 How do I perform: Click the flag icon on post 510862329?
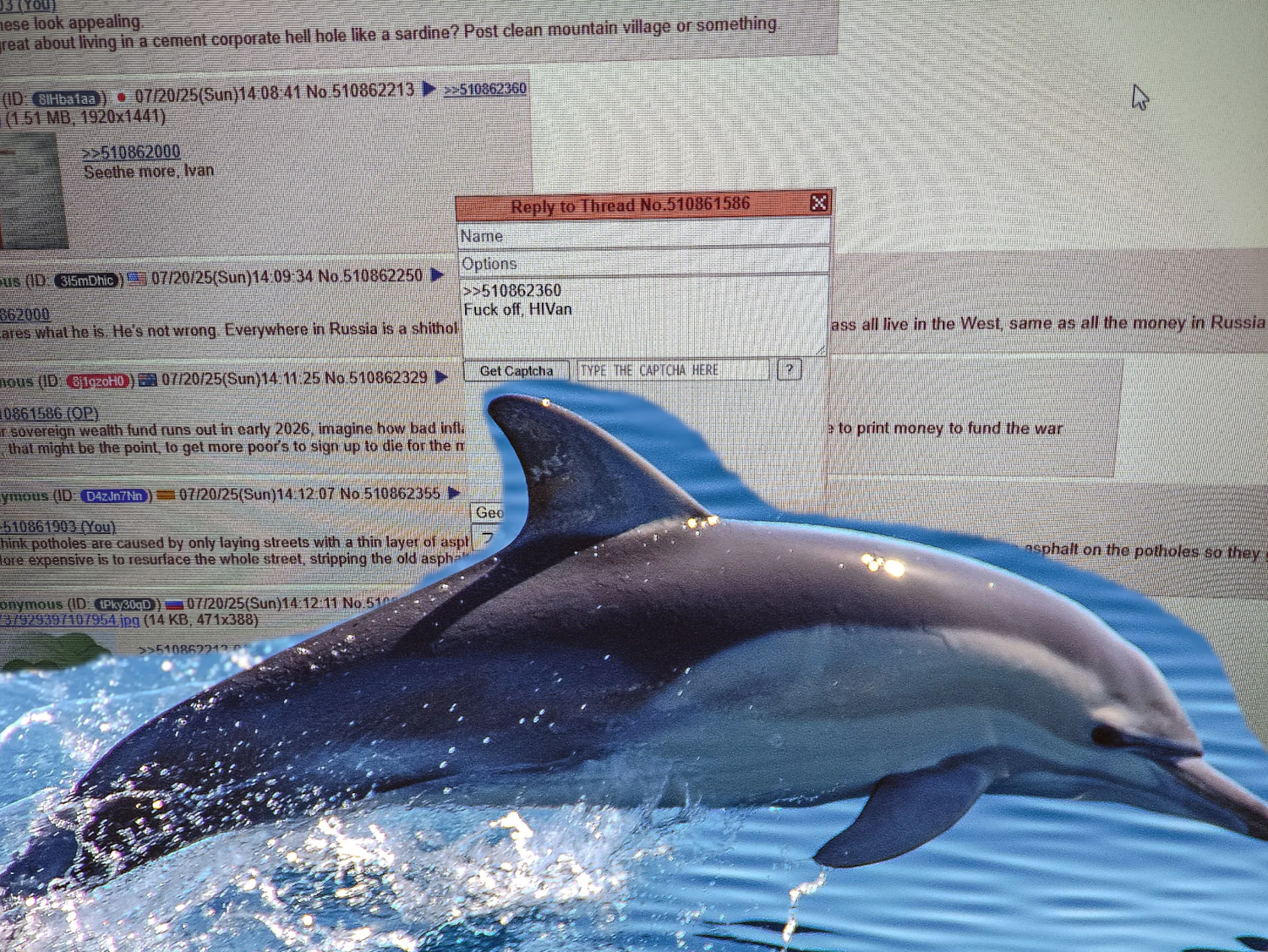[x=148, y=380]
